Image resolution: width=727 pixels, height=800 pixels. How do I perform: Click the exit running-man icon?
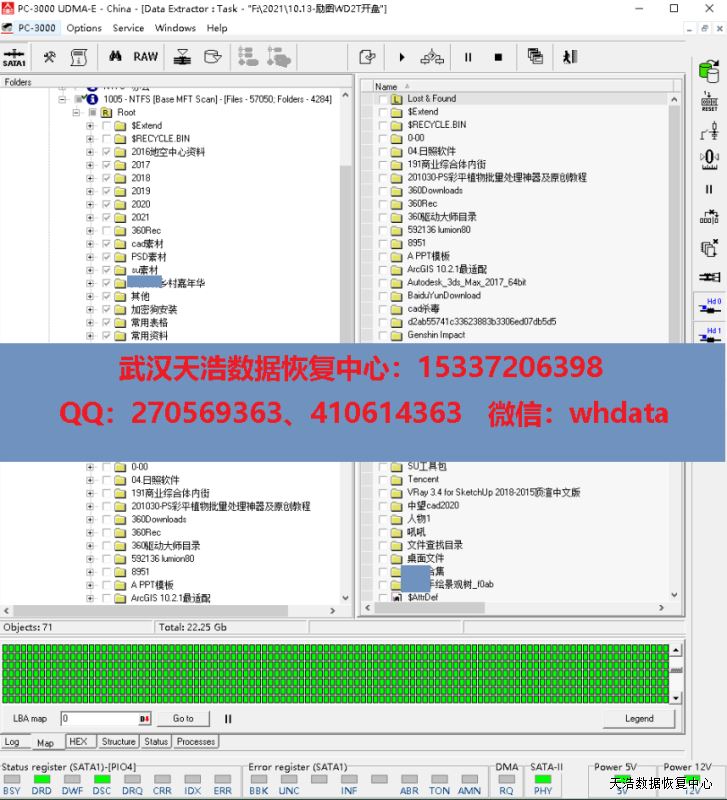click(x=570, y=57)
